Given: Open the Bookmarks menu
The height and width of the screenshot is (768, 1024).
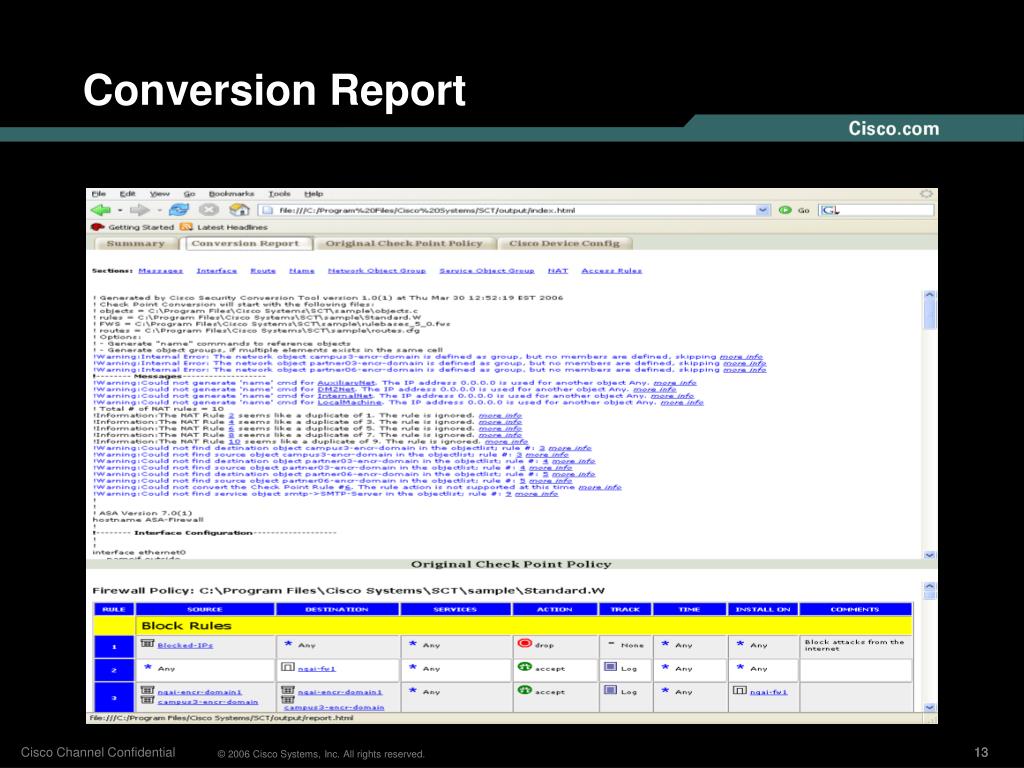Looking at the screenshot, I should pyautogui.click(x=231, y=194).
